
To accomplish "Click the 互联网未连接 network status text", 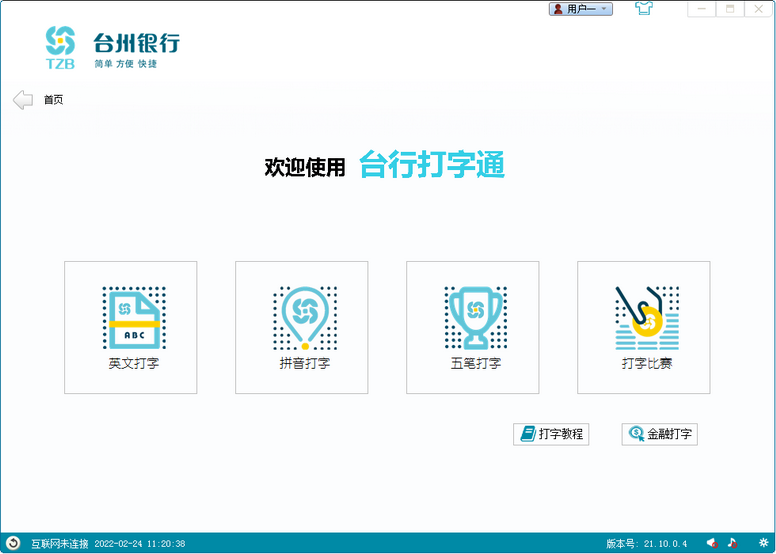I will click(60, 544).
